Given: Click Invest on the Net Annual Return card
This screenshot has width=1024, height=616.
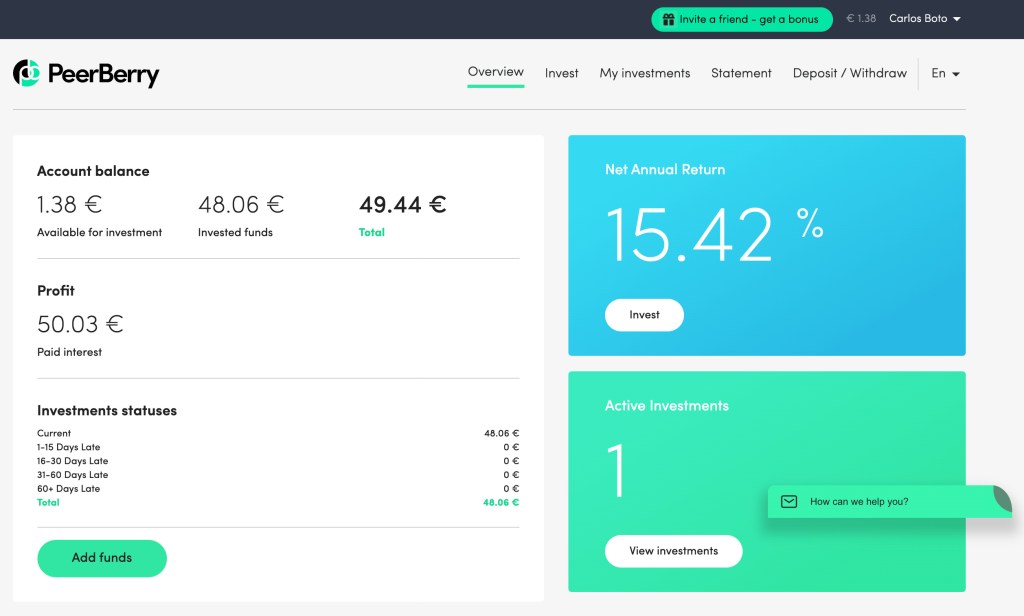Looking at the screenshot, I should tap(644, 315).
